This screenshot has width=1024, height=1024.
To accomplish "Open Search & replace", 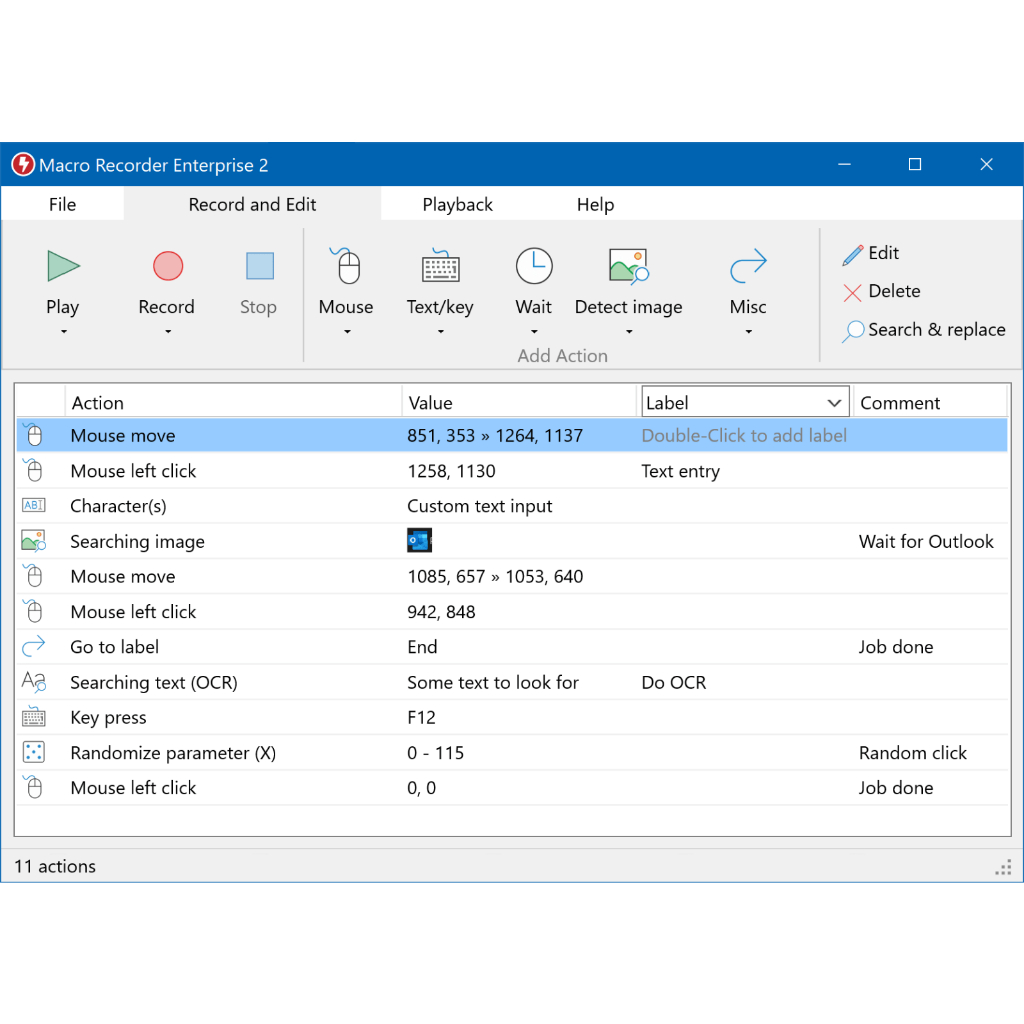I will (x=924, y=330).
